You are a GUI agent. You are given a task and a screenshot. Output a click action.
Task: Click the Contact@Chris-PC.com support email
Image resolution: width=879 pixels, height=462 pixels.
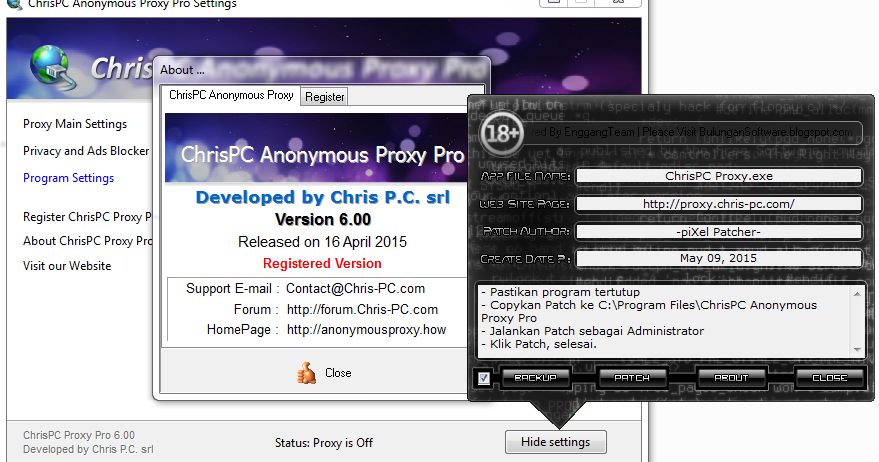(x=355, y=289)
